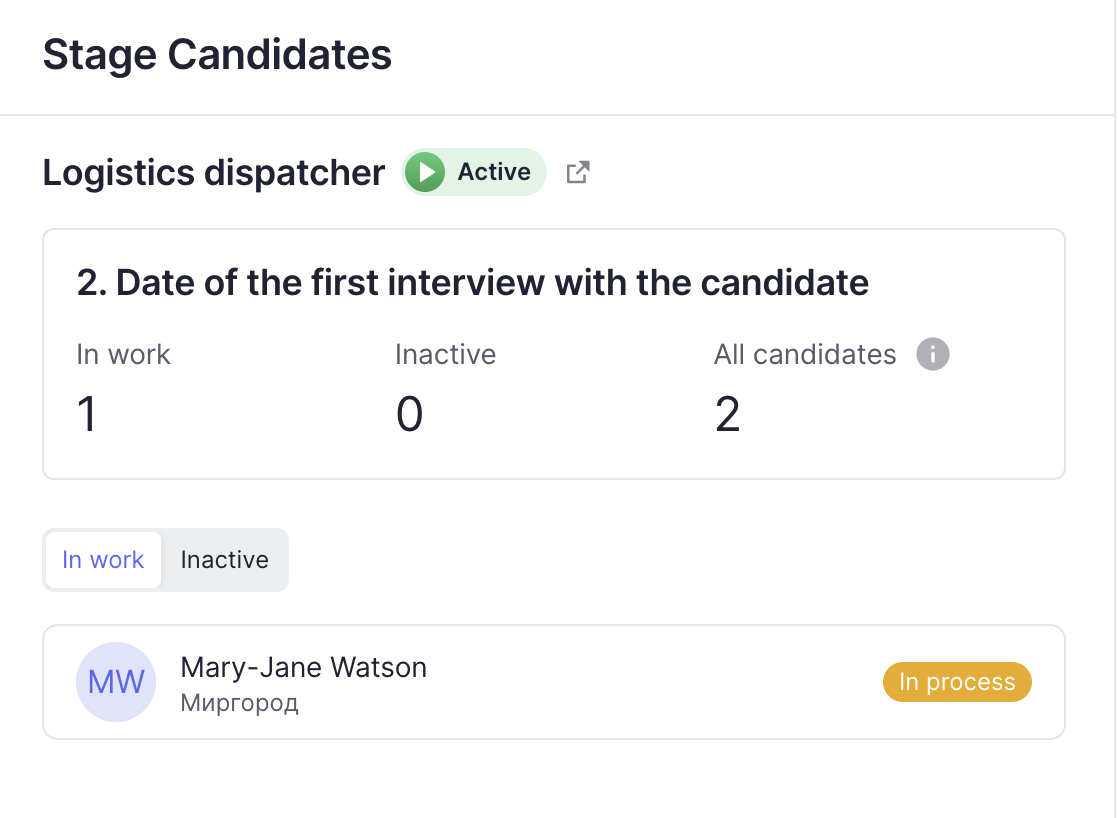Viewport: 1118px width, 818px height.
Task: Expand the All candidates counter details
Action: [726, 413]
